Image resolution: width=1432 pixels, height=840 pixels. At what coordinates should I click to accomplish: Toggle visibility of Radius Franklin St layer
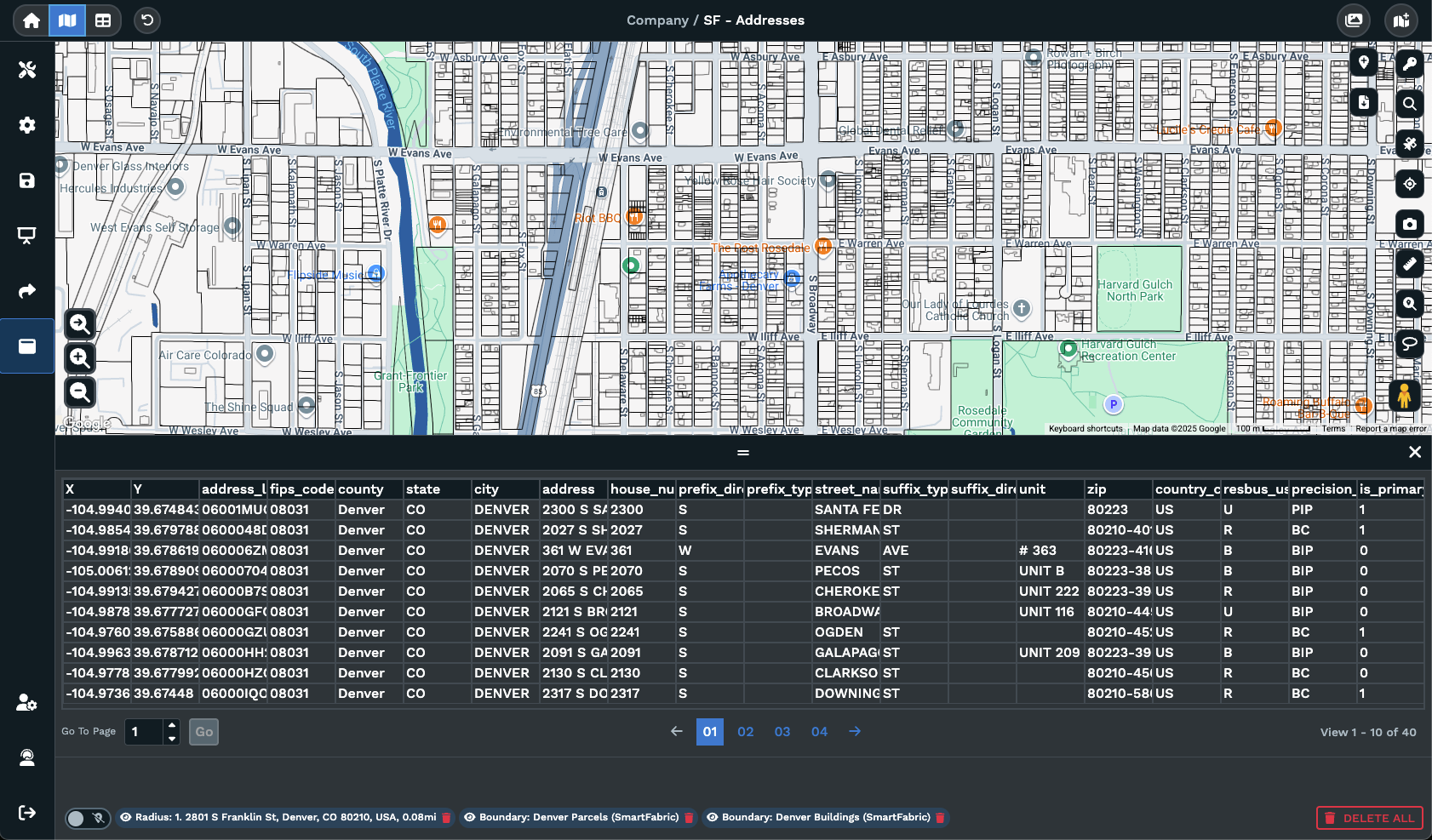(x=126, y=817)
